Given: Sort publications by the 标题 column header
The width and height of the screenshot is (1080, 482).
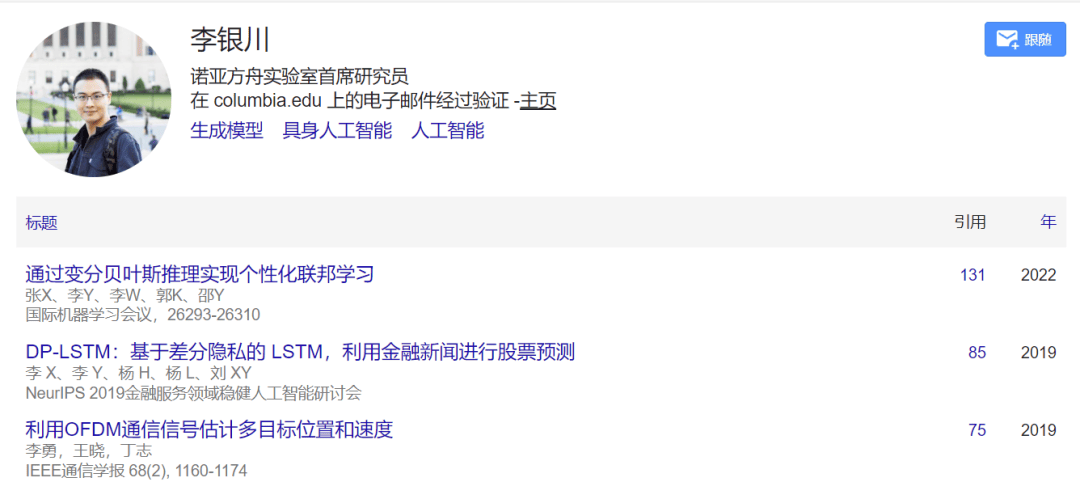Looking at the screenshot, I should [41, 222].
